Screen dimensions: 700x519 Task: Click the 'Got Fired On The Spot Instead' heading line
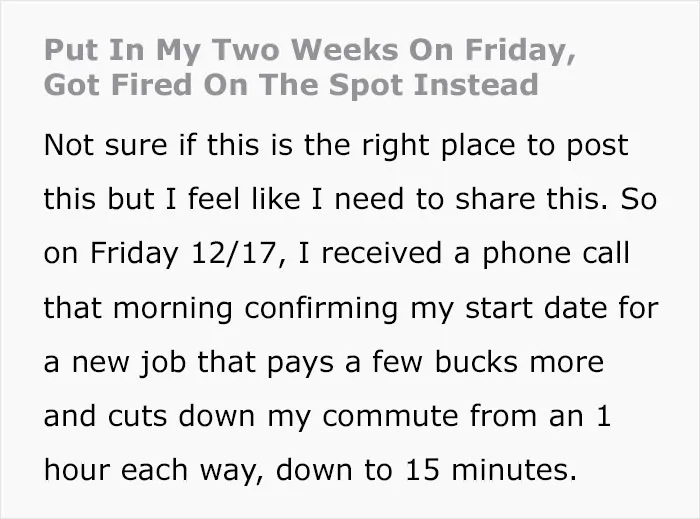click(x=291, y=85)
